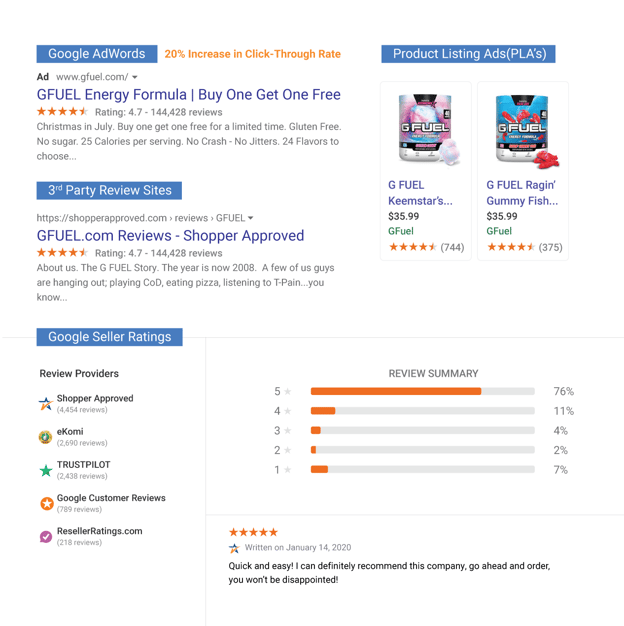Click the star icon beside review date
The width and height of the screenshot is (624, 626).
234,548
